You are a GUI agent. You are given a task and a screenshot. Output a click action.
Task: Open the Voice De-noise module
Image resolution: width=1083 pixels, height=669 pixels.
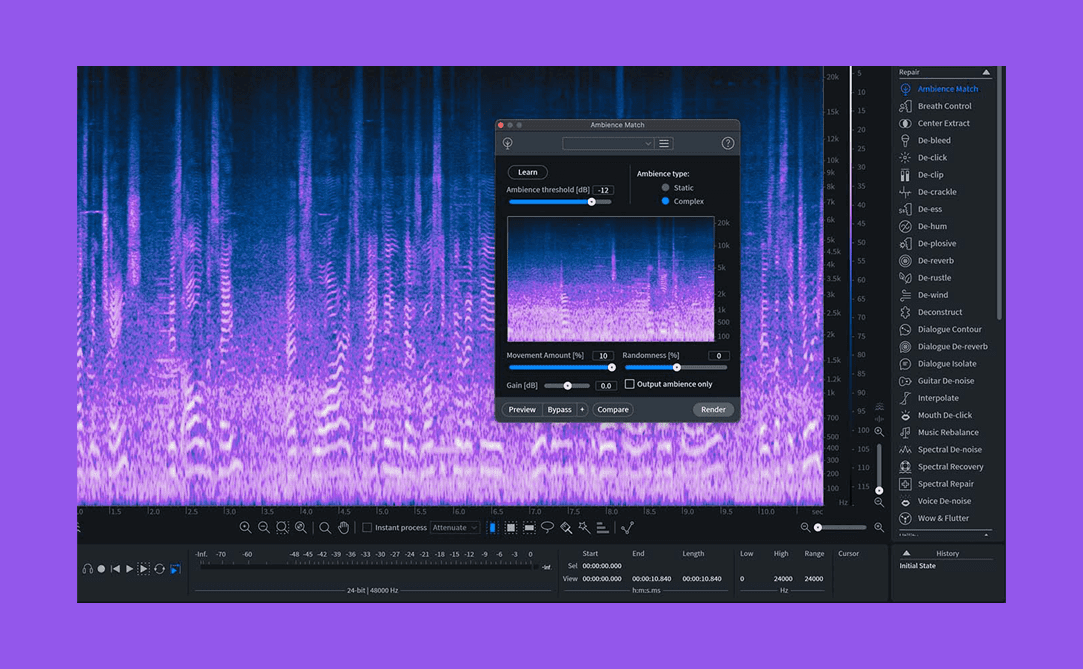coord(945,501)
